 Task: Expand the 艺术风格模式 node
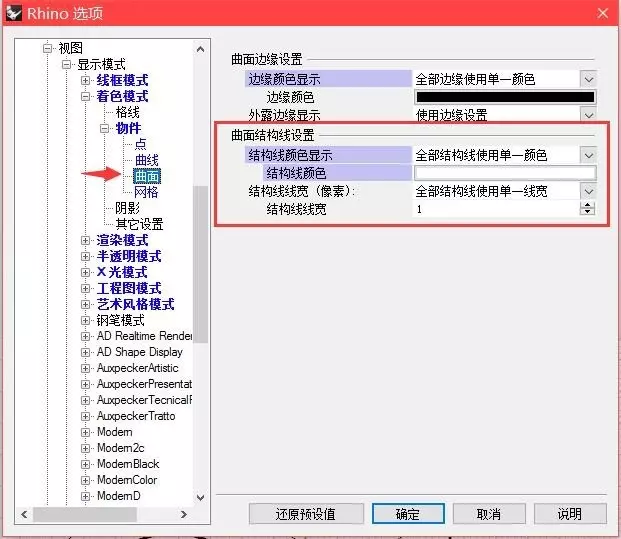[x=85, y=304]
